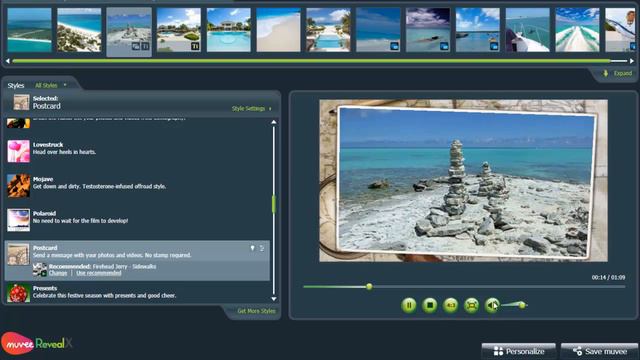Adjust the volume slider knob
Viewport: 640px width, 360px height.
522,304
